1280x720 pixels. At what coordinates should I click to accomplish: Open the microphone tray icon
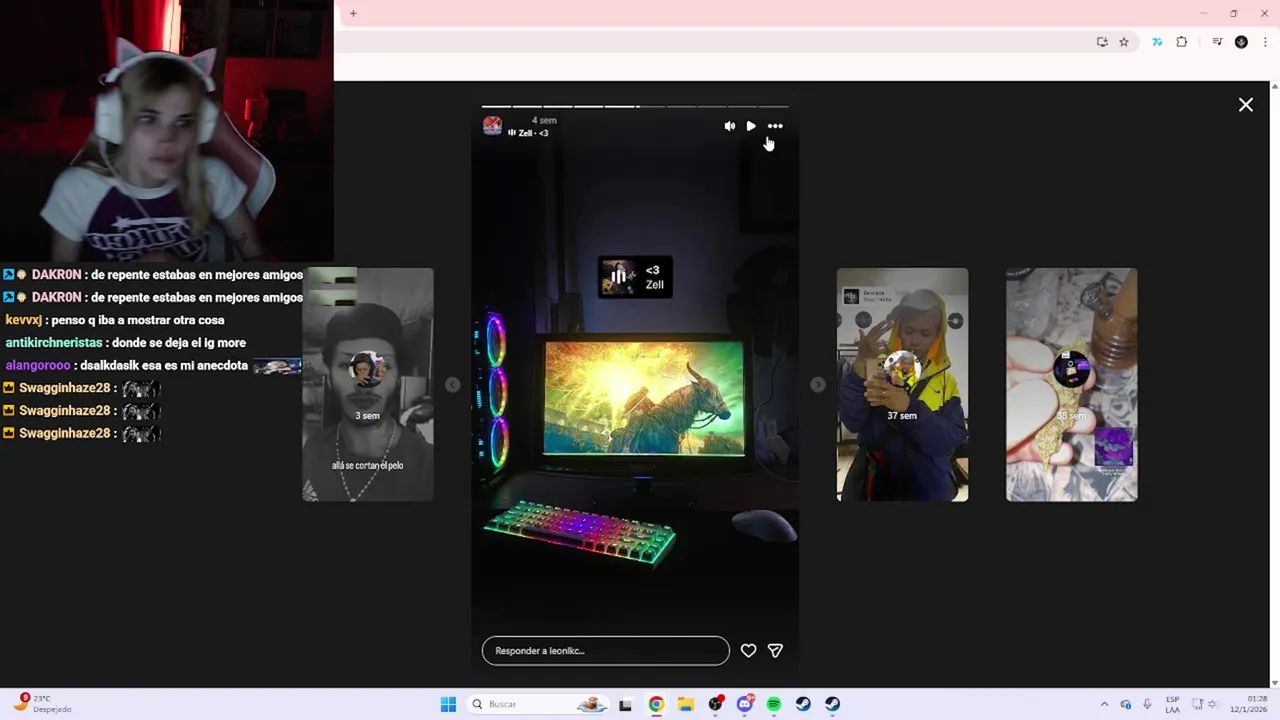pos(1147,704)
